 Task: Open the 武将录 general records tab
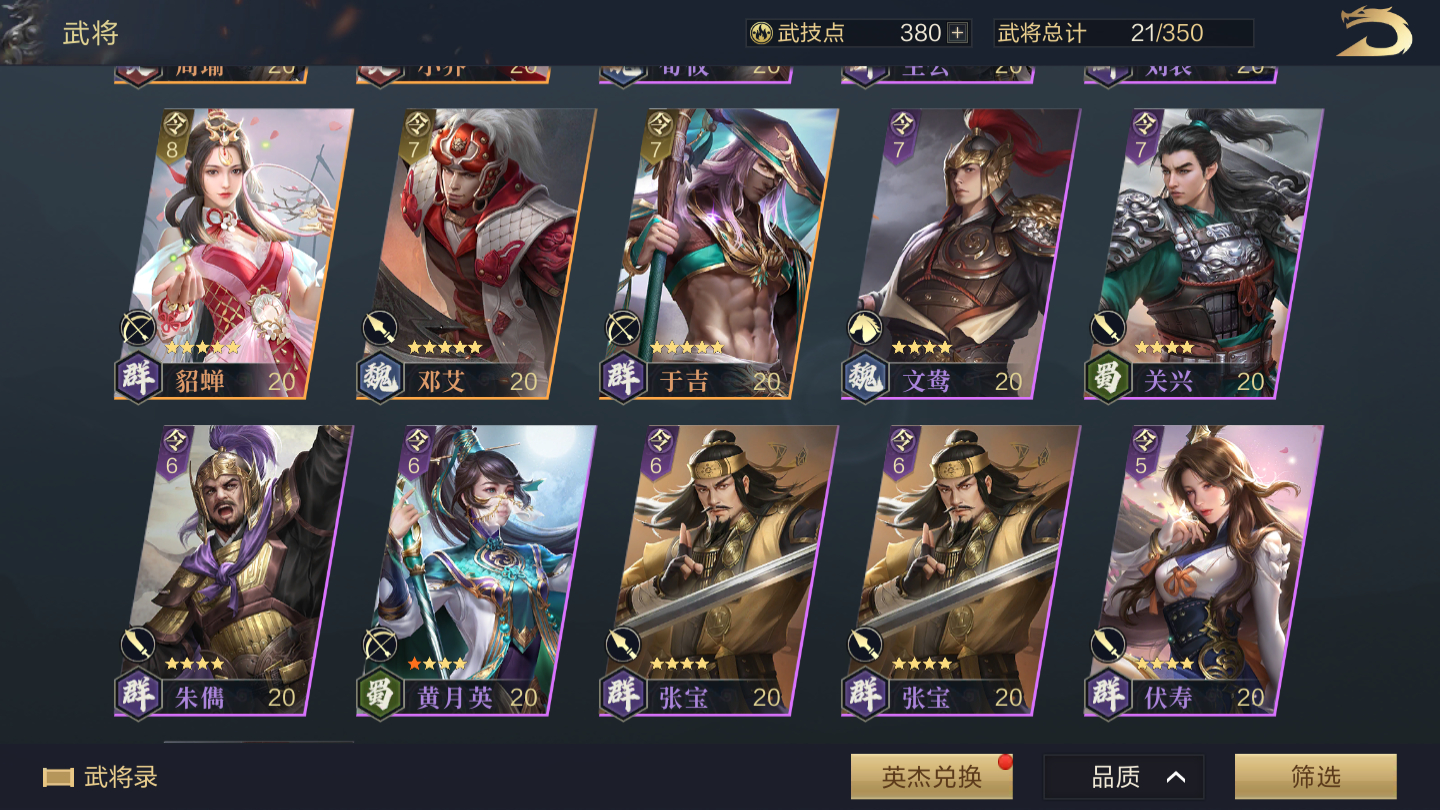coord(100,777)
